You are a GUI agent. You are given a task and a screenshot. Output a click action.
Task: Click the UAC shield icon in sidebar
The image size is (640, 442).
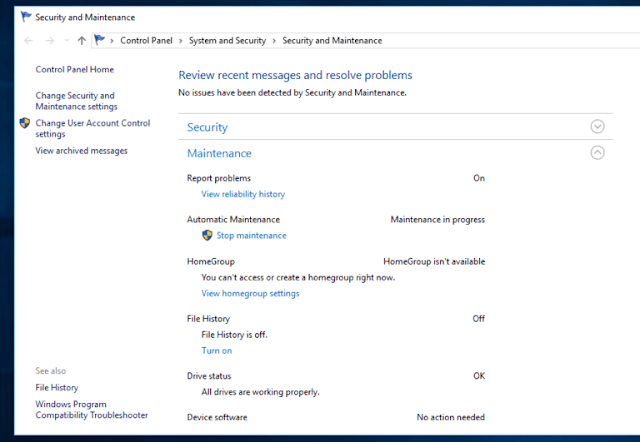click(x=25, y=123)
